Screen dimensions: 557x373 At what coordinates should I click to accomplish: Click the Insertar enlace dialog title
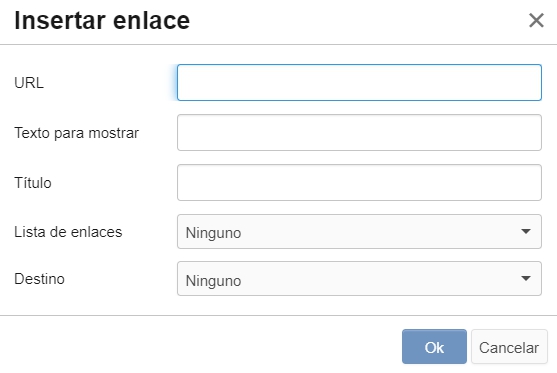(x=102, y=21)
